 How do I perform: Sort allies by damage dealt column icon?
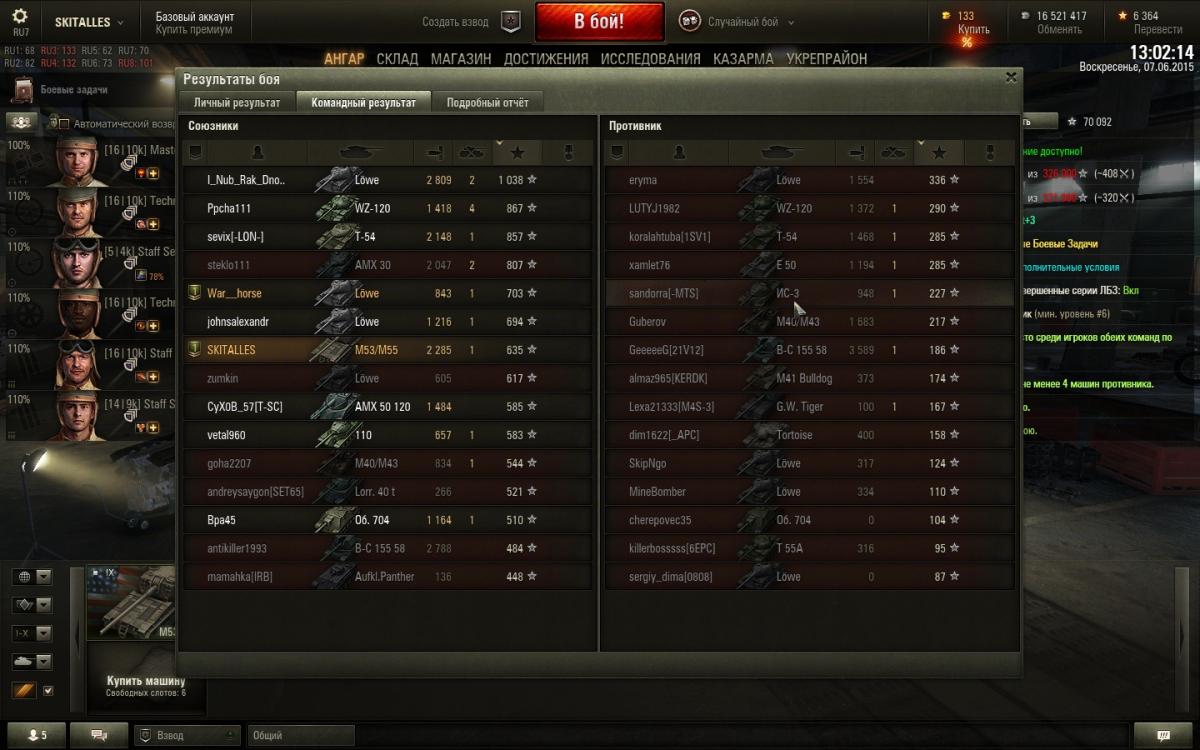pyautogui.click(x=433, y=152)
